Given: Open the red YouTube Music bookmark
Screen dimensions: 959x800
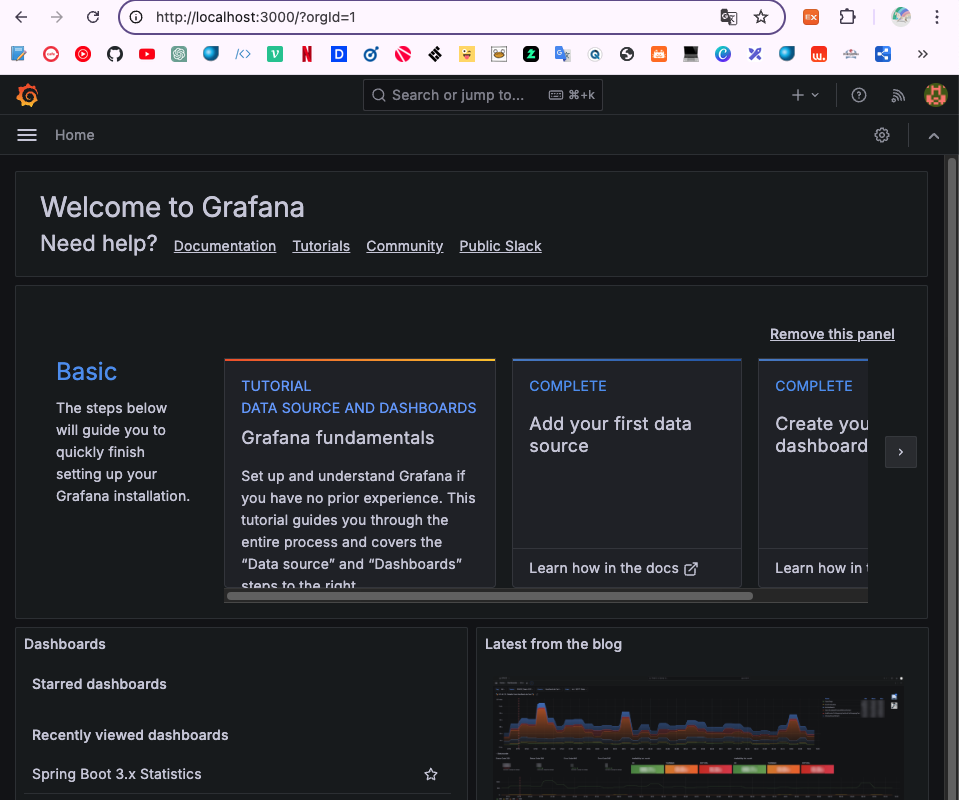Looking at the screenshot, I should pos(83,54).
